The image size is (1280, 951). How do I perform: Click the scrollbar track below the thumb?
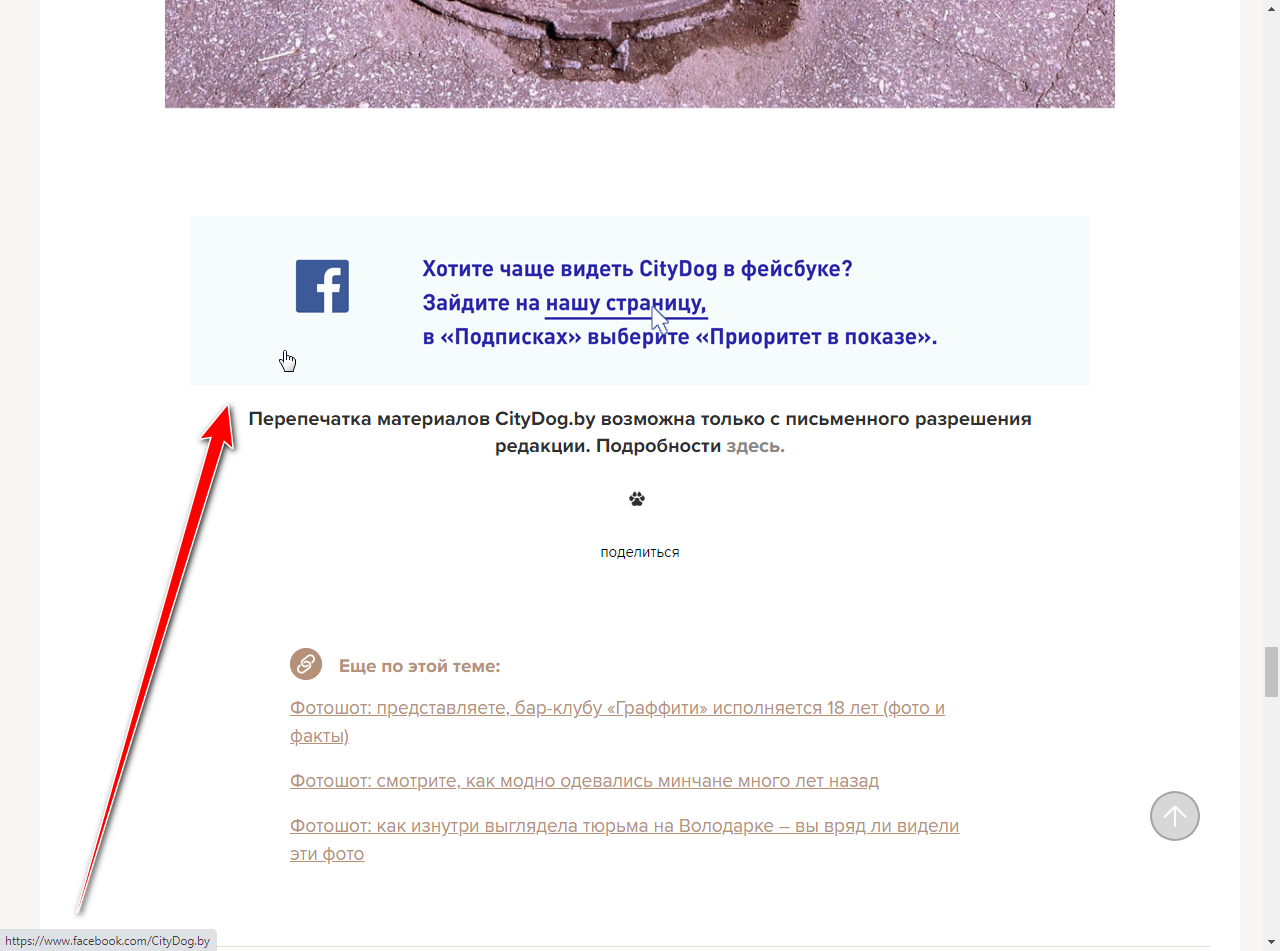pyautogui.click(x=1271, y=820)
